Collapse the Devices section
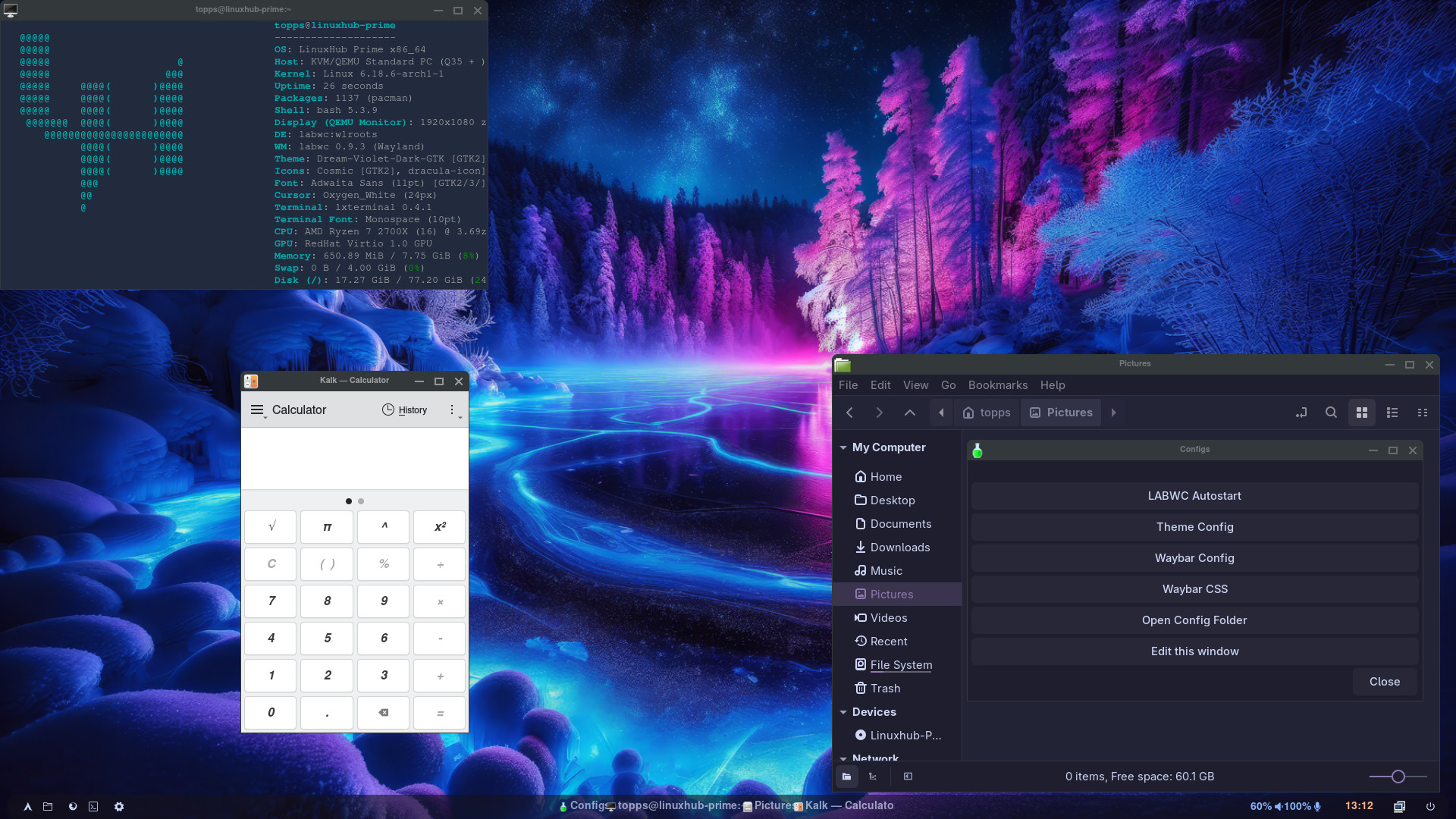 (x=843, y=712)
